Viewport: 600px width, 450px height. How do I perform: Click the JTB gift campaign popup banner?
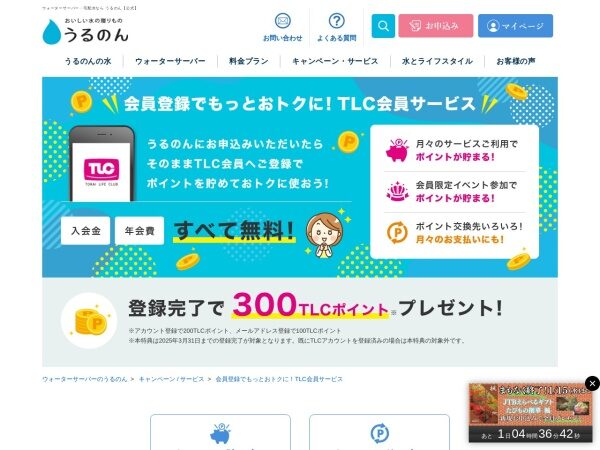(530, 413)
